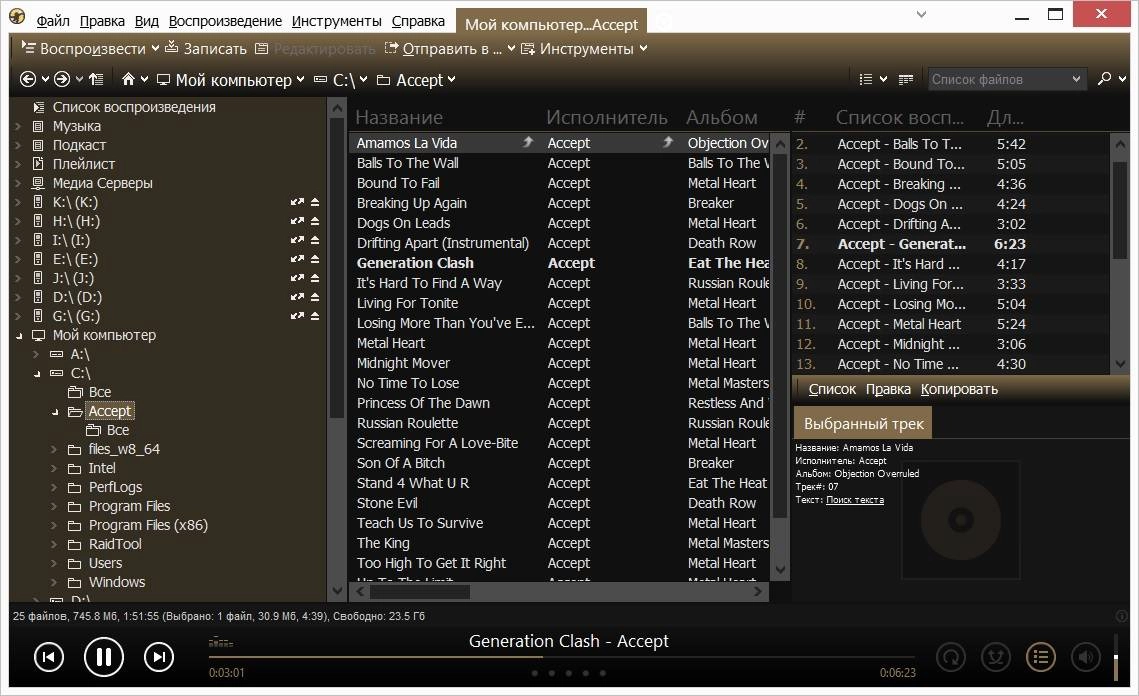The width and height of the screenshot is (1139, 696).
Task: Toggle shuffle playback icon
Action: tap(996, 657)
